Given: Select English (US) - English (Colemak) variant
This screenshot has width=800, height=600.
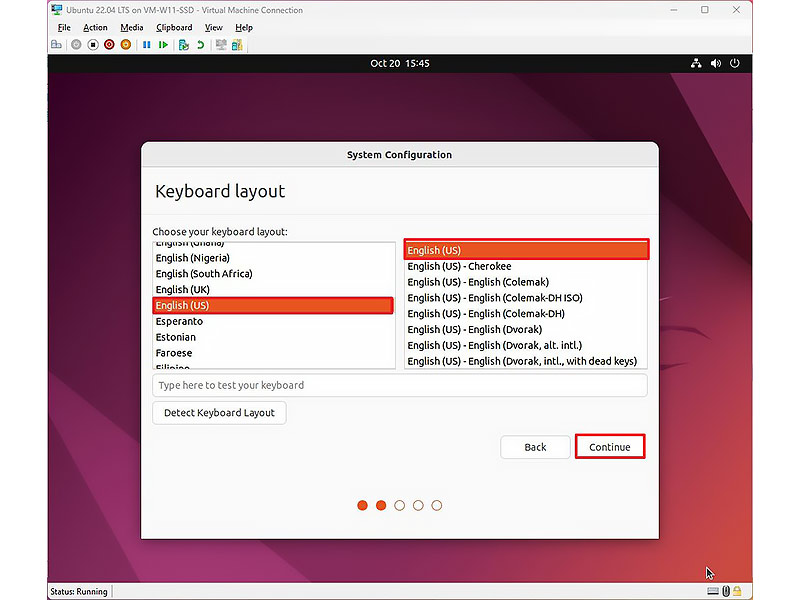Looking at the screenshot, I should coord(526,282).
